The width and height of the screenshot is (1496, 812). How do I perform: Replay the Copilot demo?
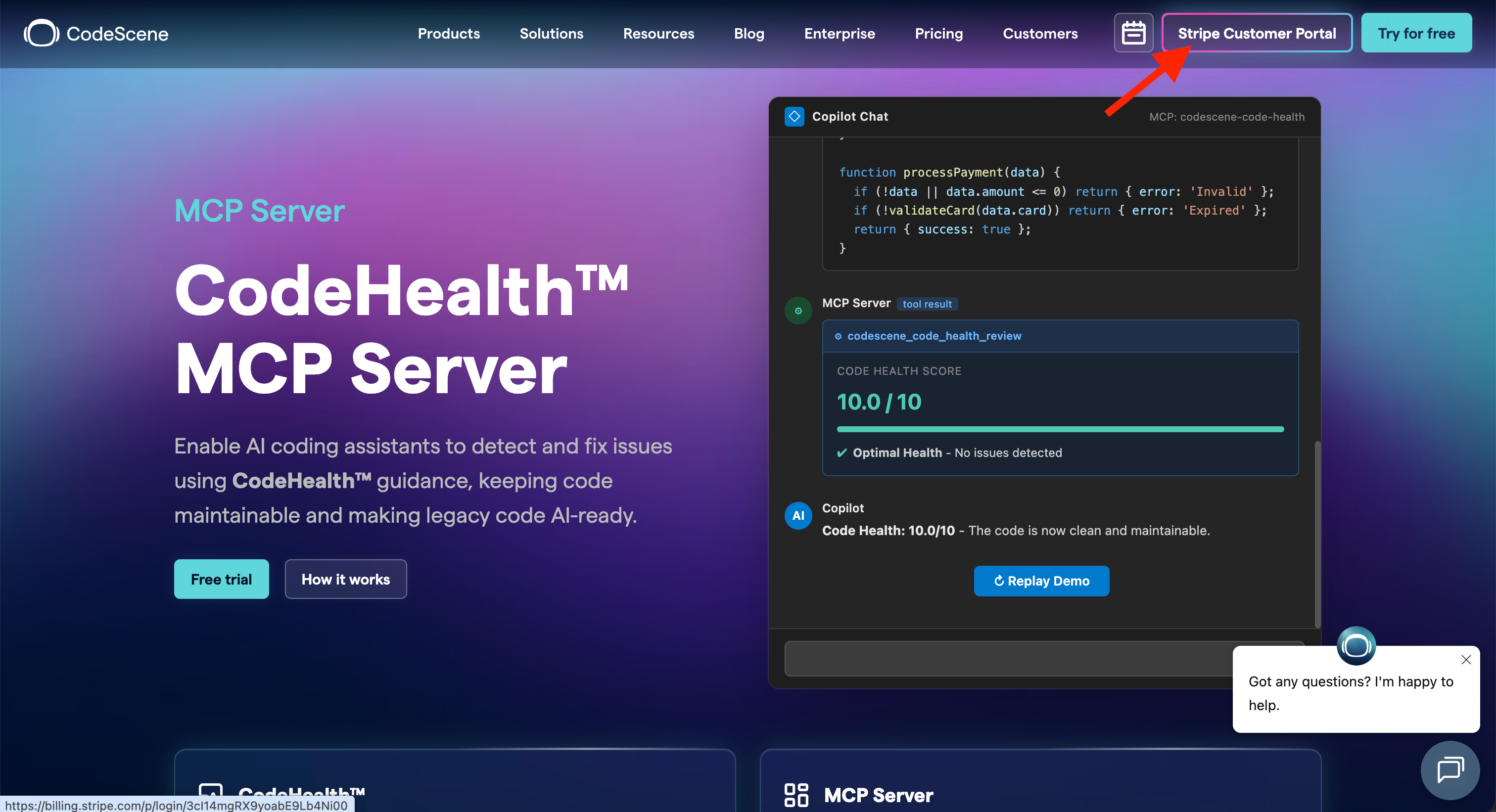click(x=1041, y=581)
